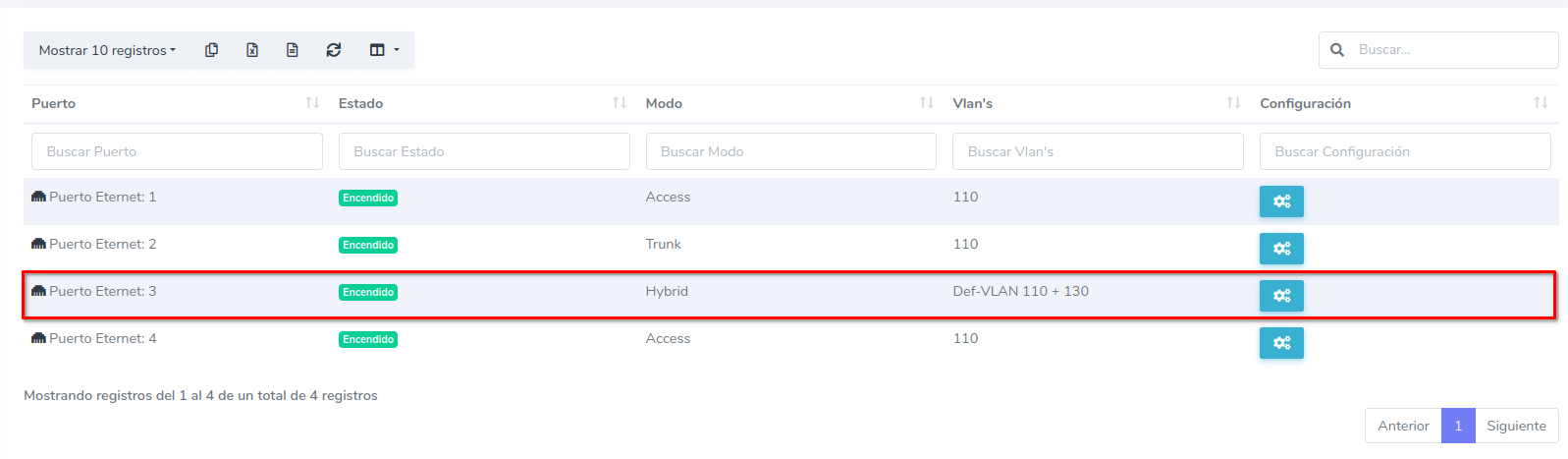
Task: Export table with the Excel icon
Action: [x=252, y=50]
